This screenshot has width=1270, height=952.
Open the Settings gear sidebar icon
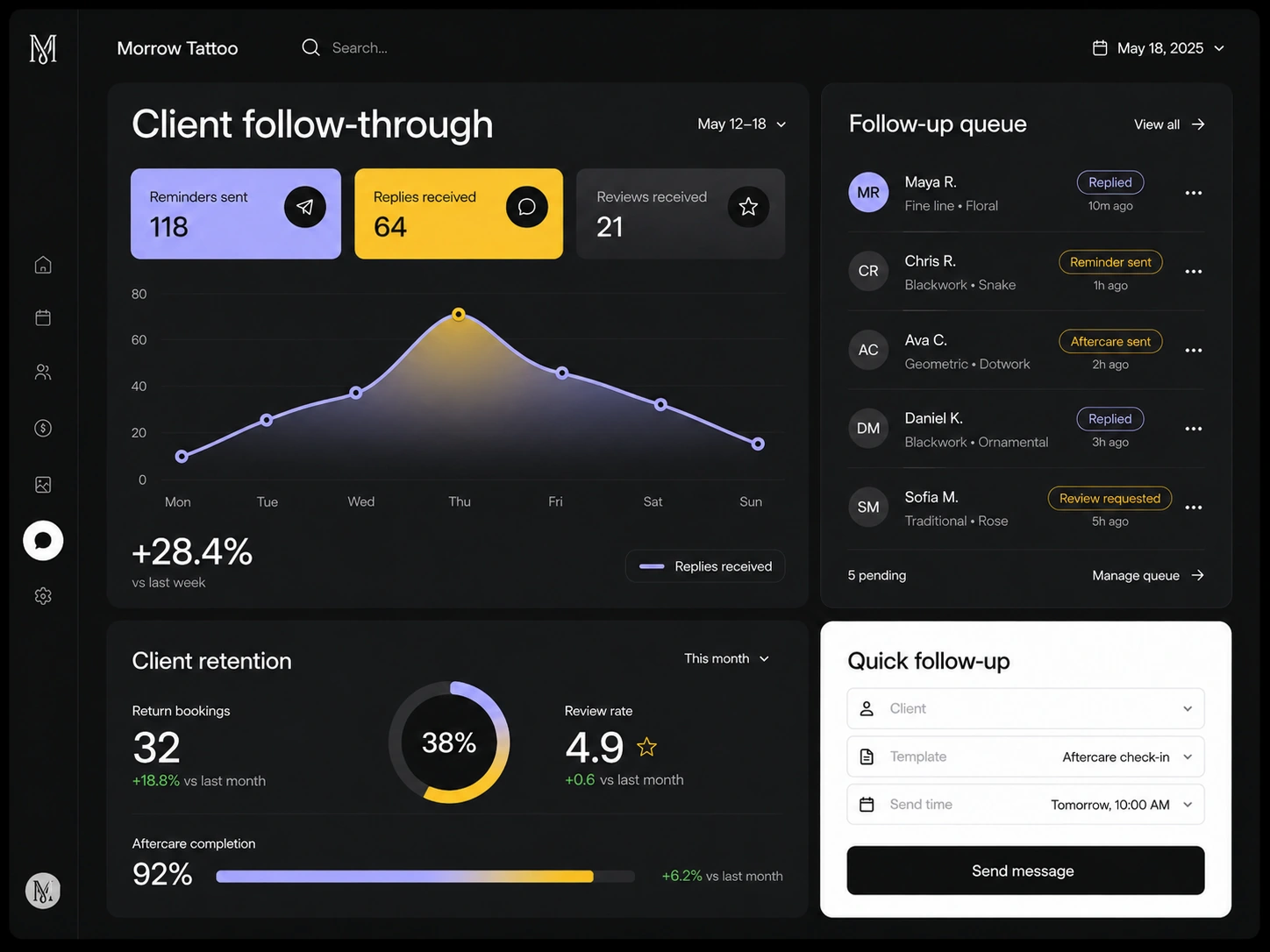(x=43, y=596)
